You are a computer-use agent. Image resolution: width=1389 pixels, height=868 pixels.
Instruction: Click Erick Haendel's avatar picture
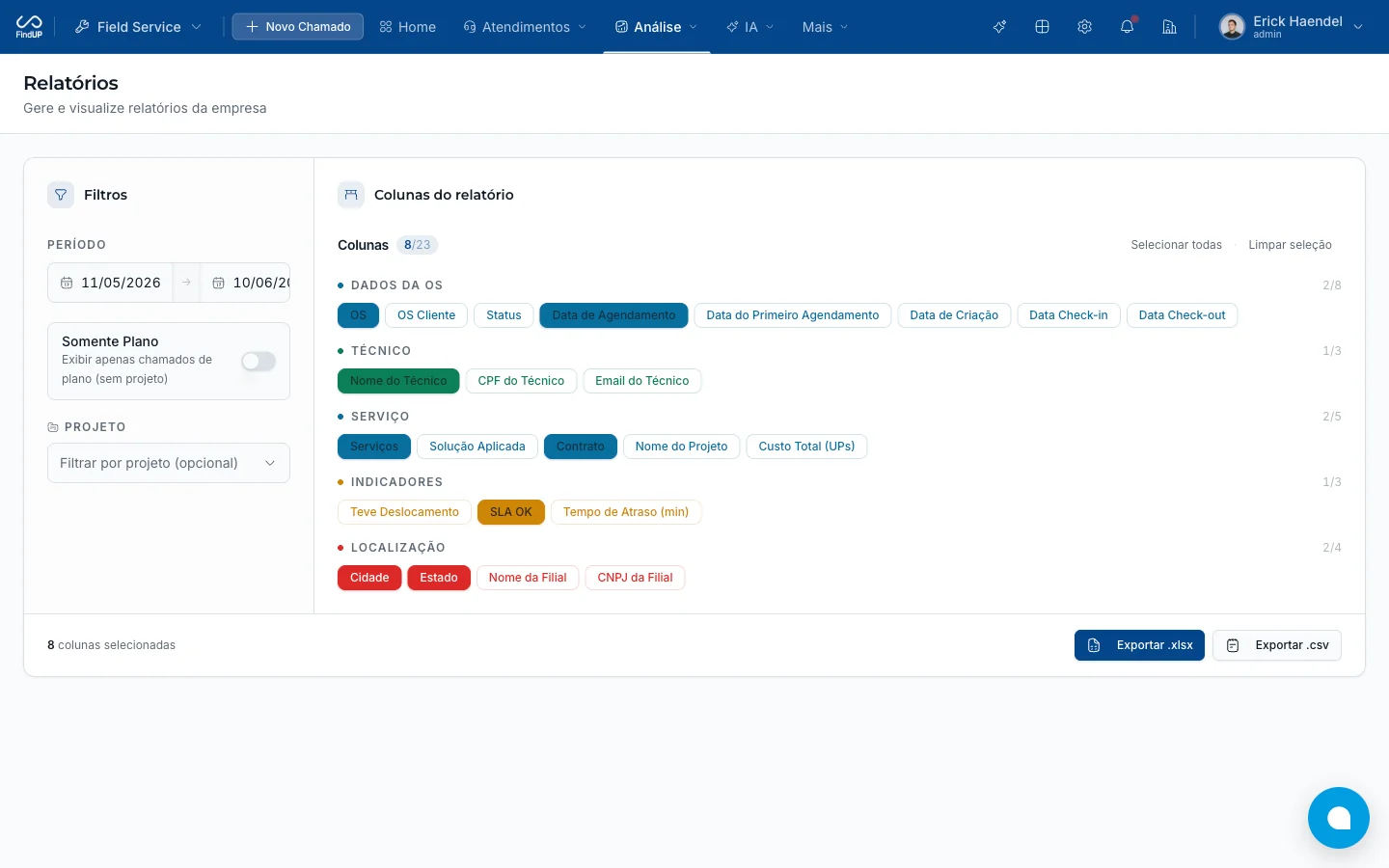[x=1232, y=27]
